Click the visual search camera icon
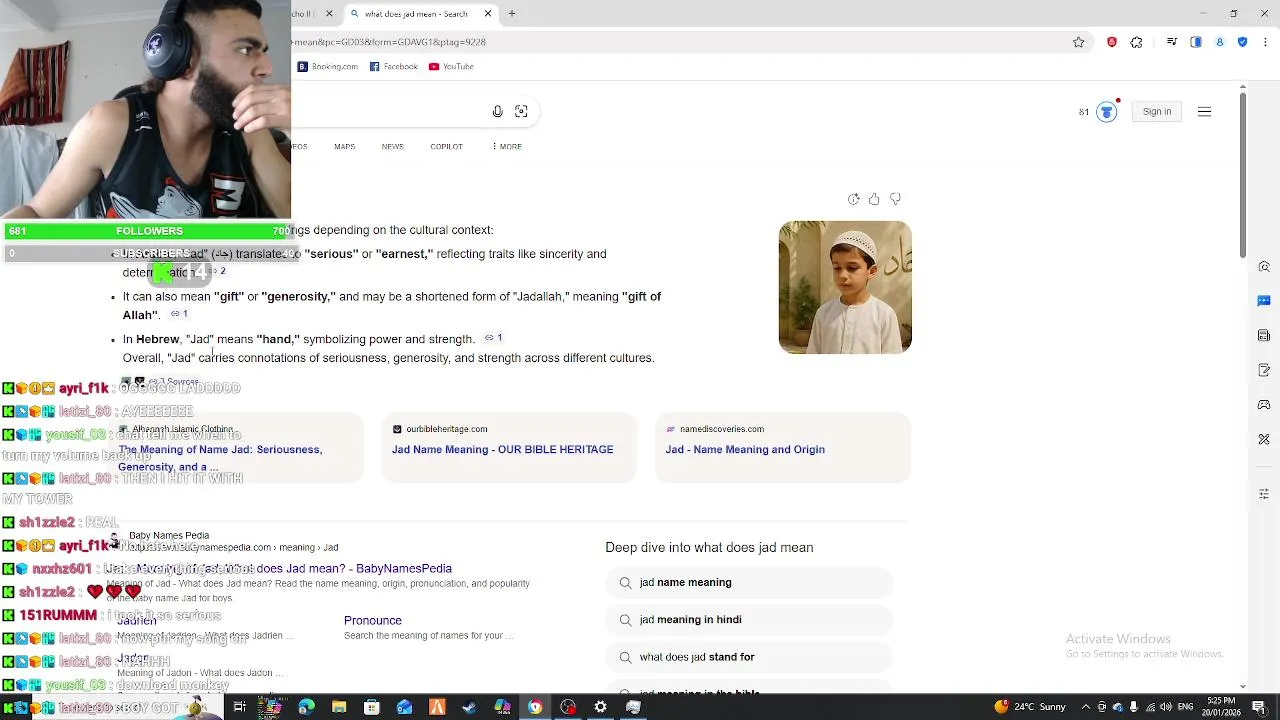 coord(521,111)
